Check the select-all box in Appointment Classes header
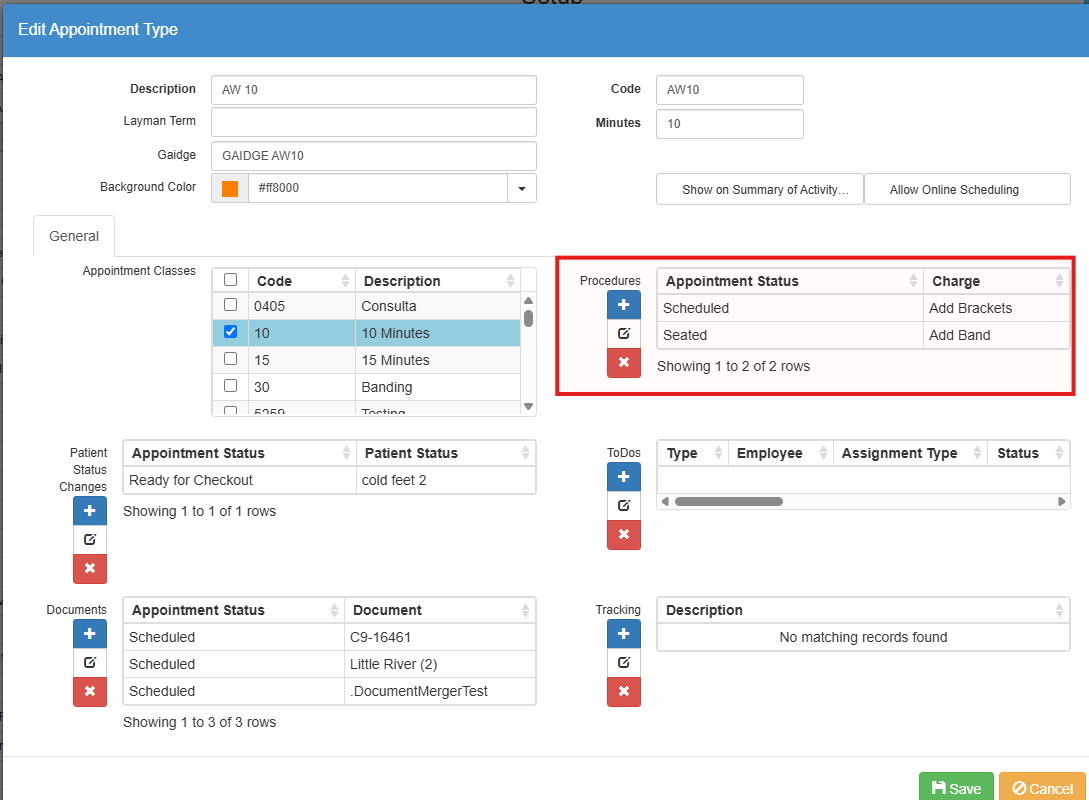The height and width of the screenshot is (801, 1089). pos(231,279)
